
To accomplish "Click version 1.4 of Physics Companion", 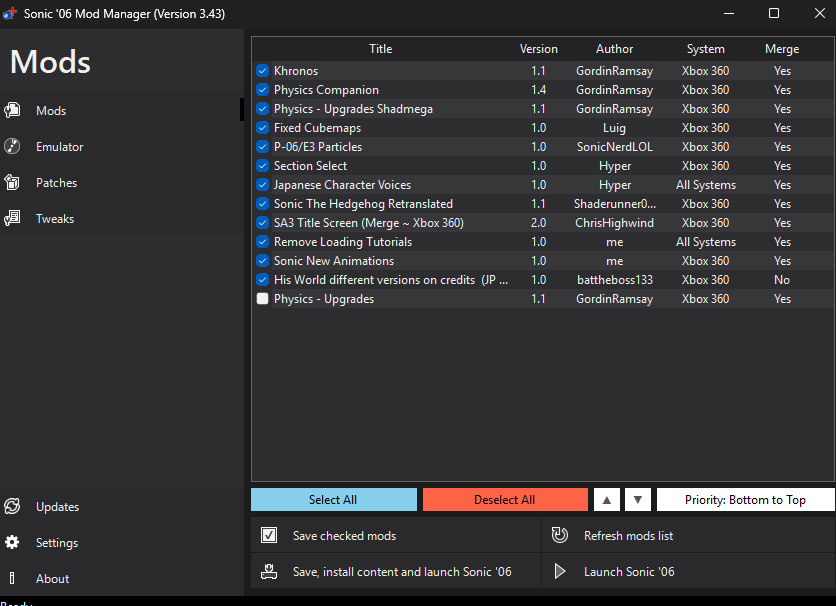I will click(x=538, y=90).
